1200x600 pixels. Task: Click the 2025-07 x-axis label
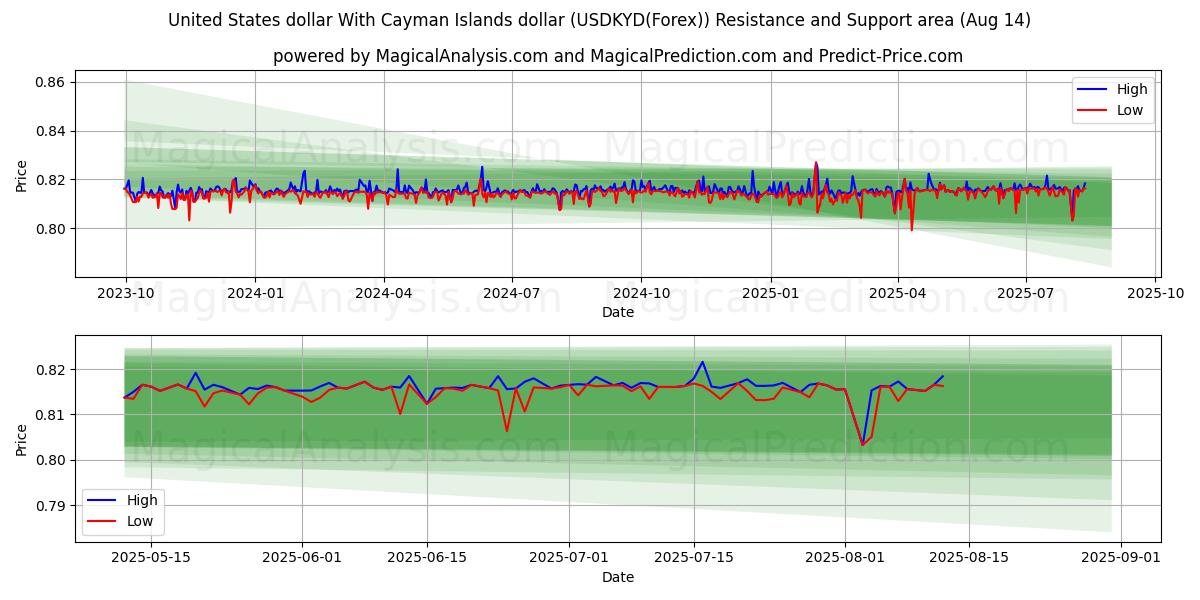[x=1026, y=294]
